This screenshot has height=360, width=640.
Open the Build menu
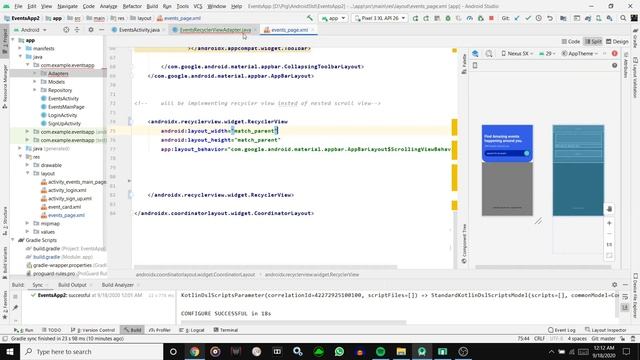(152, 6)
